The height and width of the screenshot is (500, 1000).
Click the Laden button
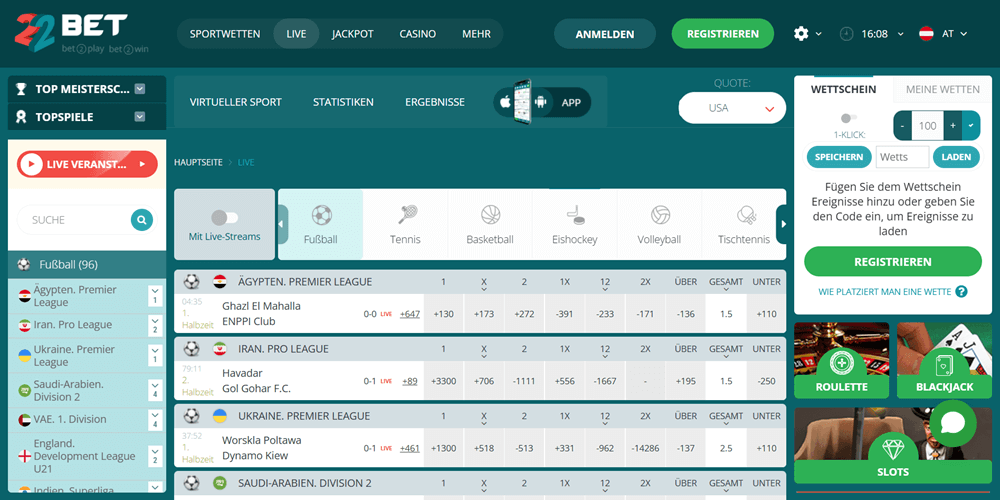pyautogui.click(x=956, y=157)
